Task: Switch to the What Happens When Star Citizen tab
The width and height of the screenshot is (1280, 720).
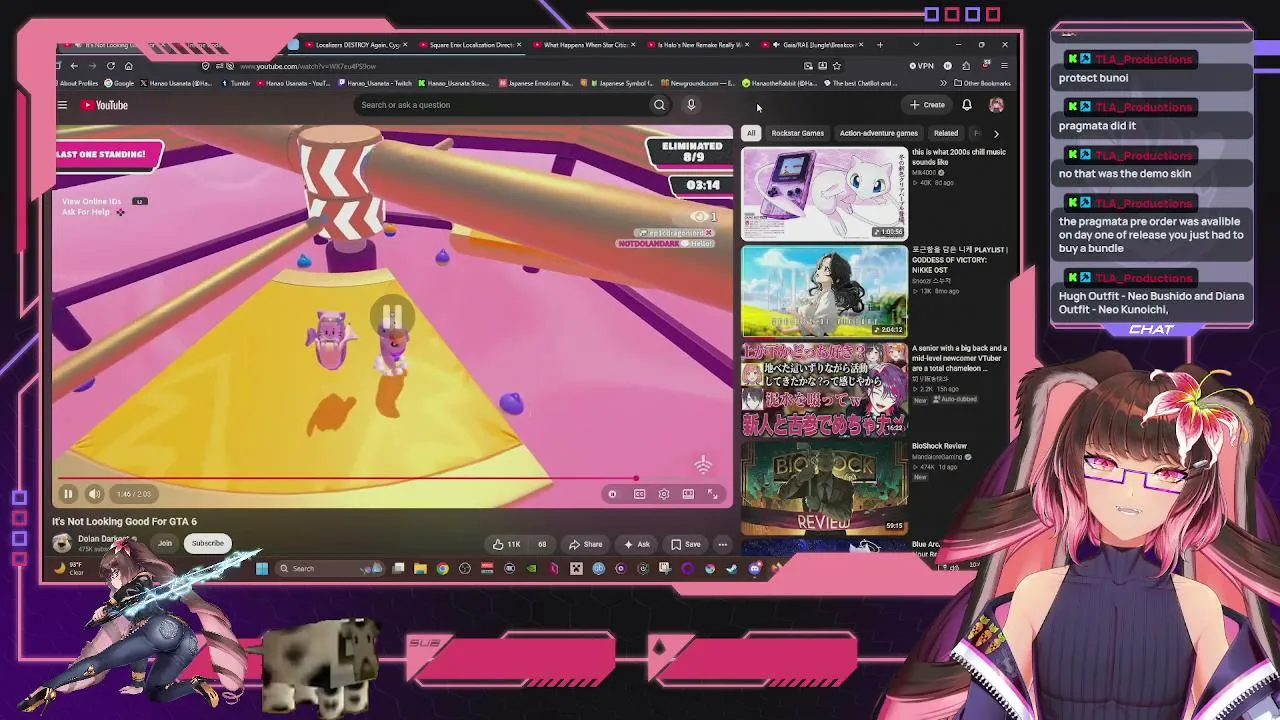Action: pos(582,45)
